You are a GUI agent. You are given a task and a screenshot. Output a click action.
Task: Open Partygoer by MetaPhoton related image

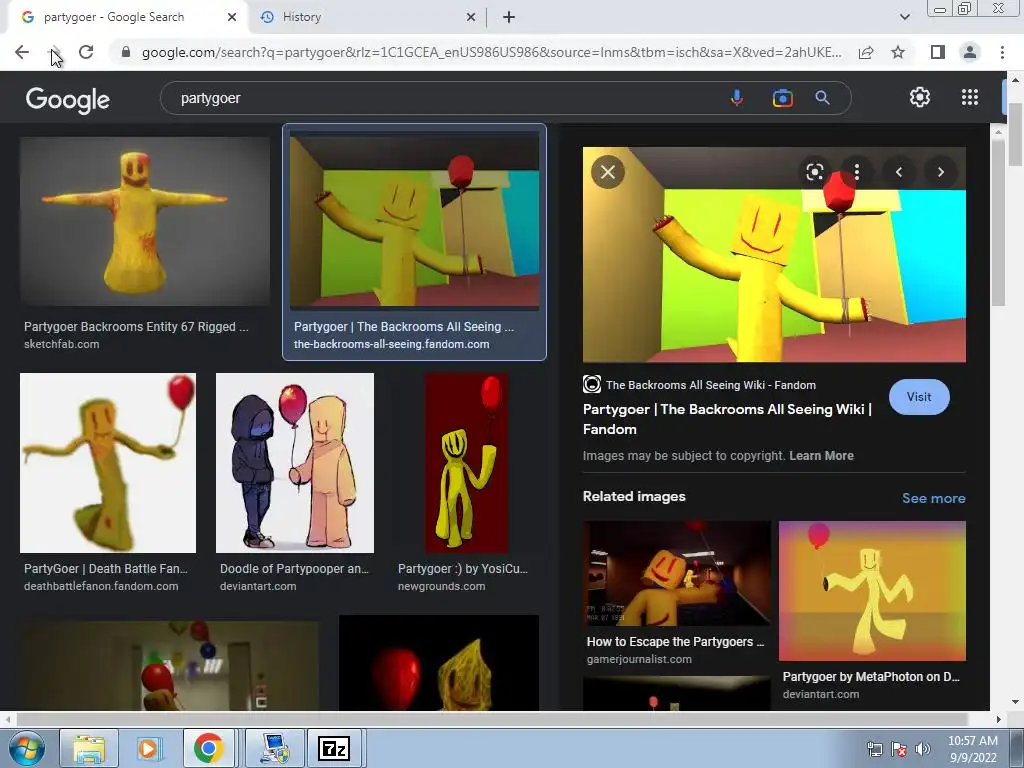[872, 591]
